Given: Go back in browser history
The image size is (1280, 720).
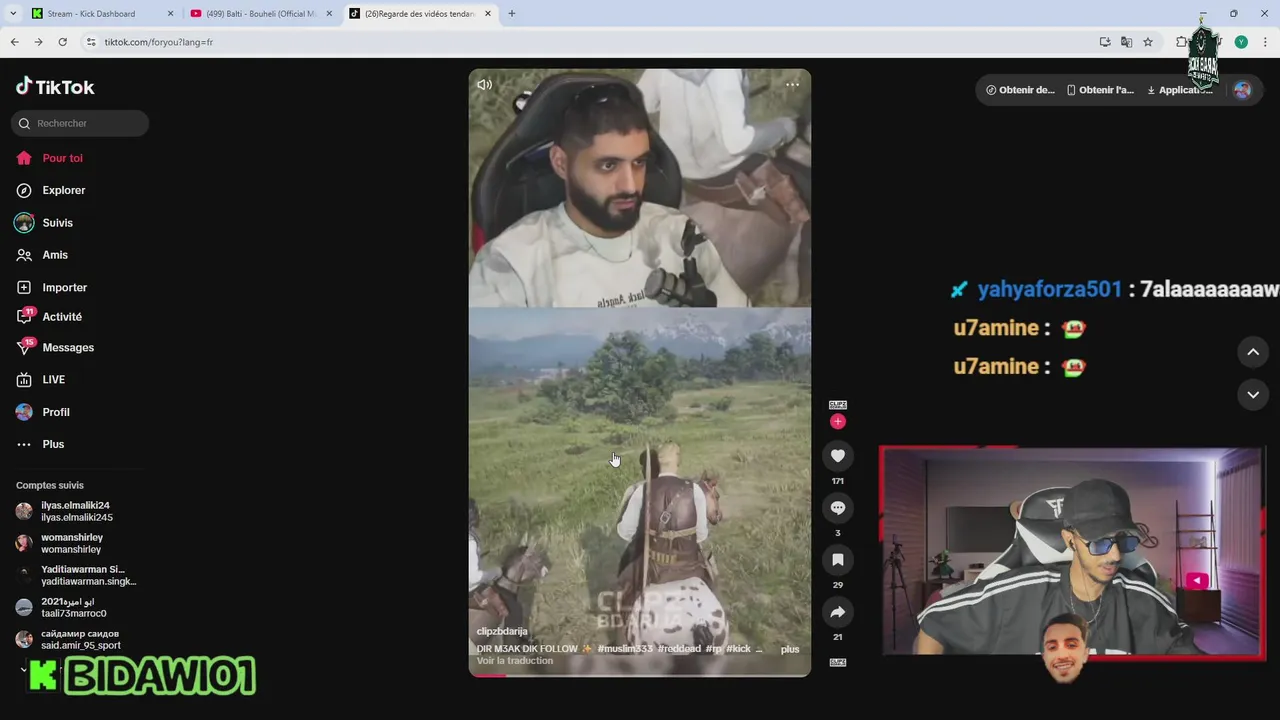Looking at the screenshot, I should point(14,42).
